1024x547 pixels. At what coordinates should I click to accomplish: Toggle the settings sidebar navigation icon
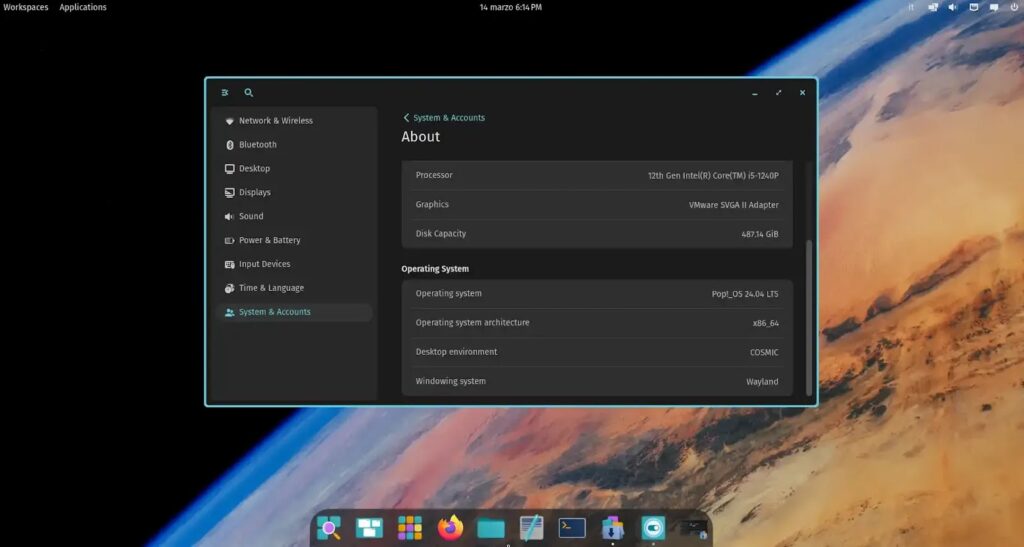coord(225,93)
